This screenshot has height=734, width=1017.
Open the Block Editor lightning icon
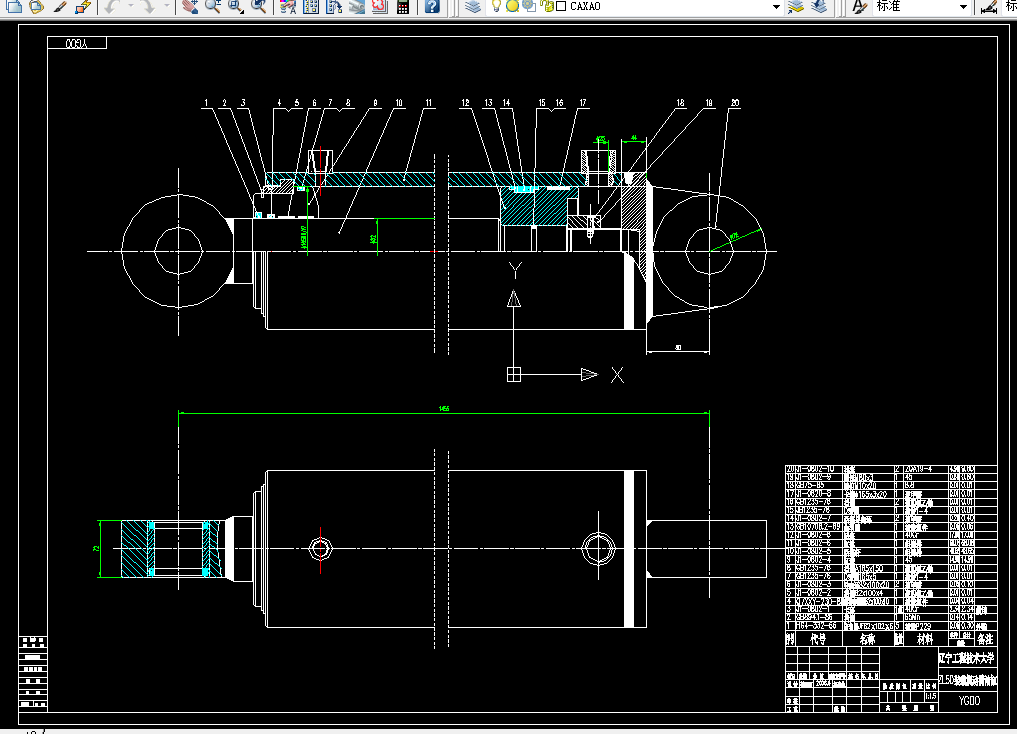click(x=82, y=6)
